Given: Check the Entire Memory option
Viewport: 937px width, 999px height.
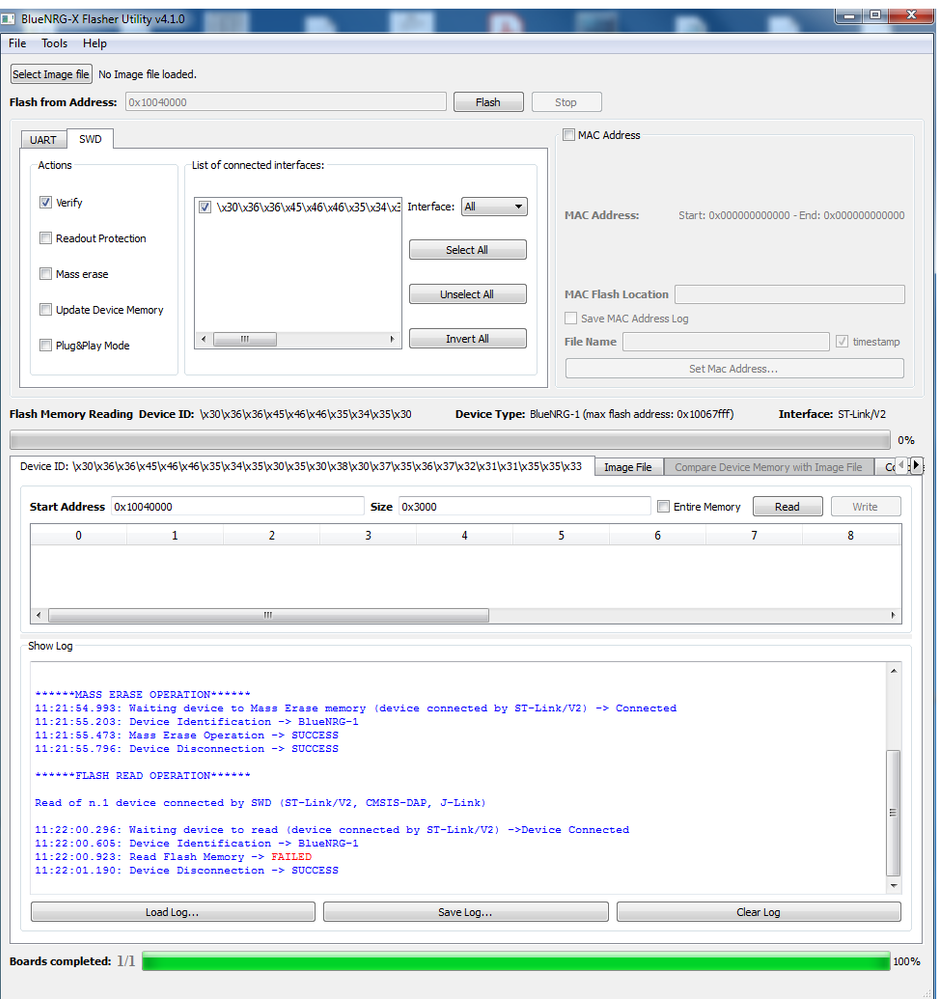Looking at the screenshot, I should [x=663, y=507].
